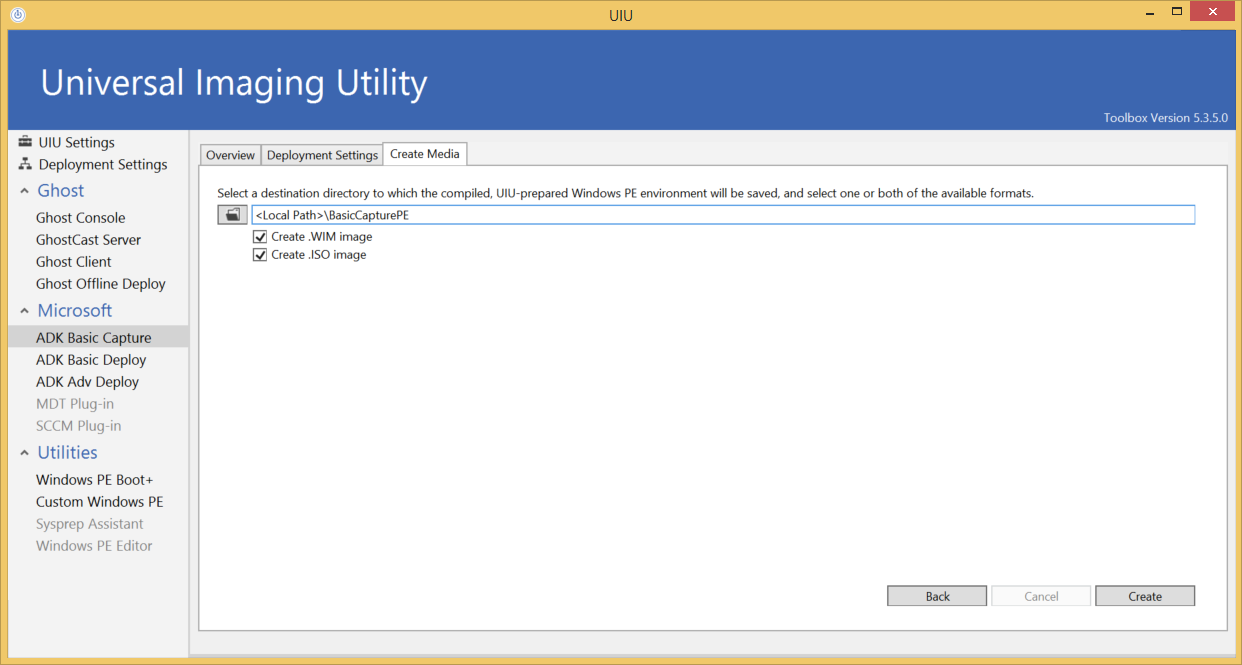The height and width of the screenshot is (665, 1242).
Task: Open Ghost Console
Action: pos(81,218)
